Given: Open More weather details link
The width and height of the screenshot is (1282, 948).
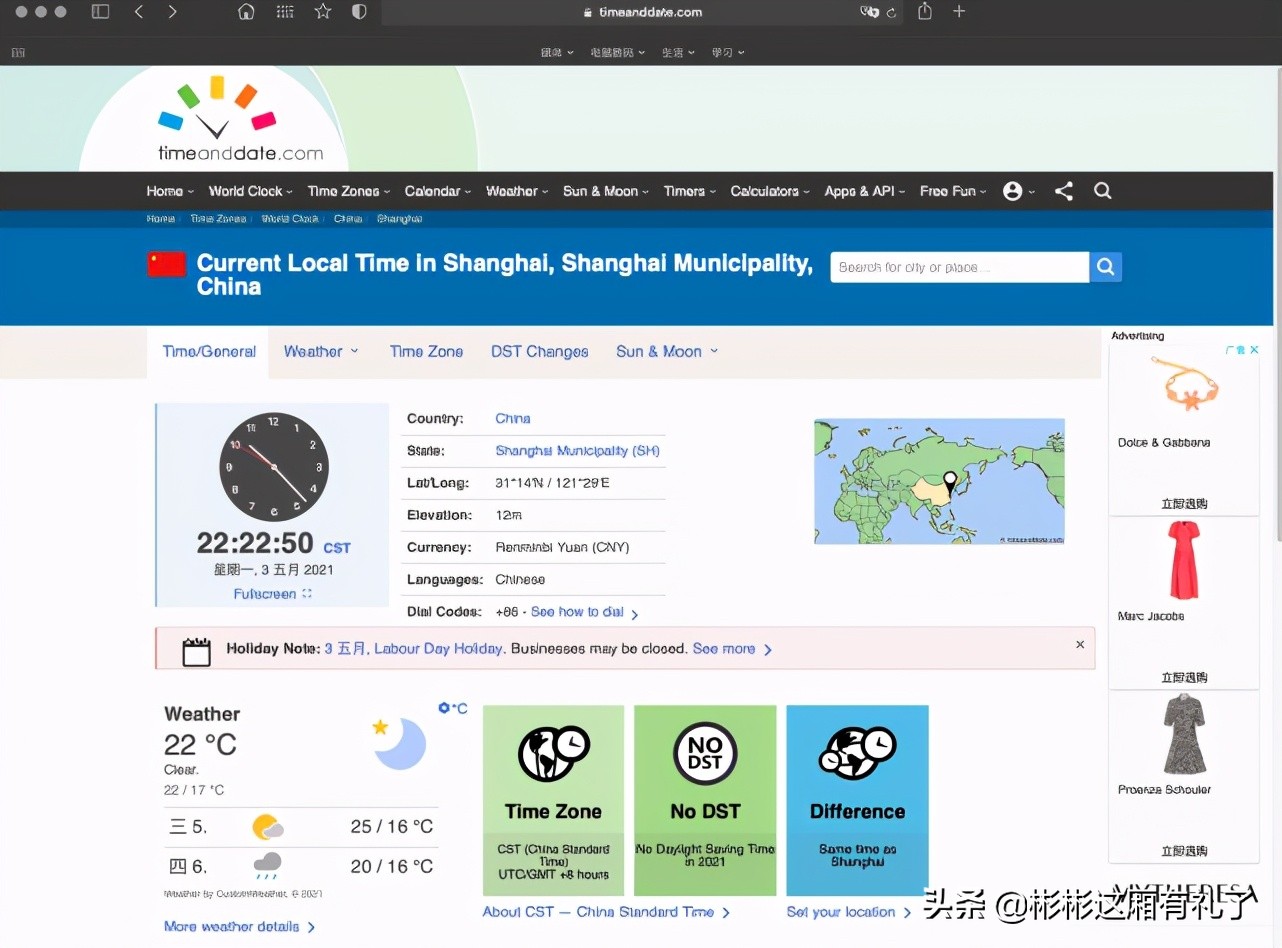Looking at the screenshot, I should click(x=239, y=927).
